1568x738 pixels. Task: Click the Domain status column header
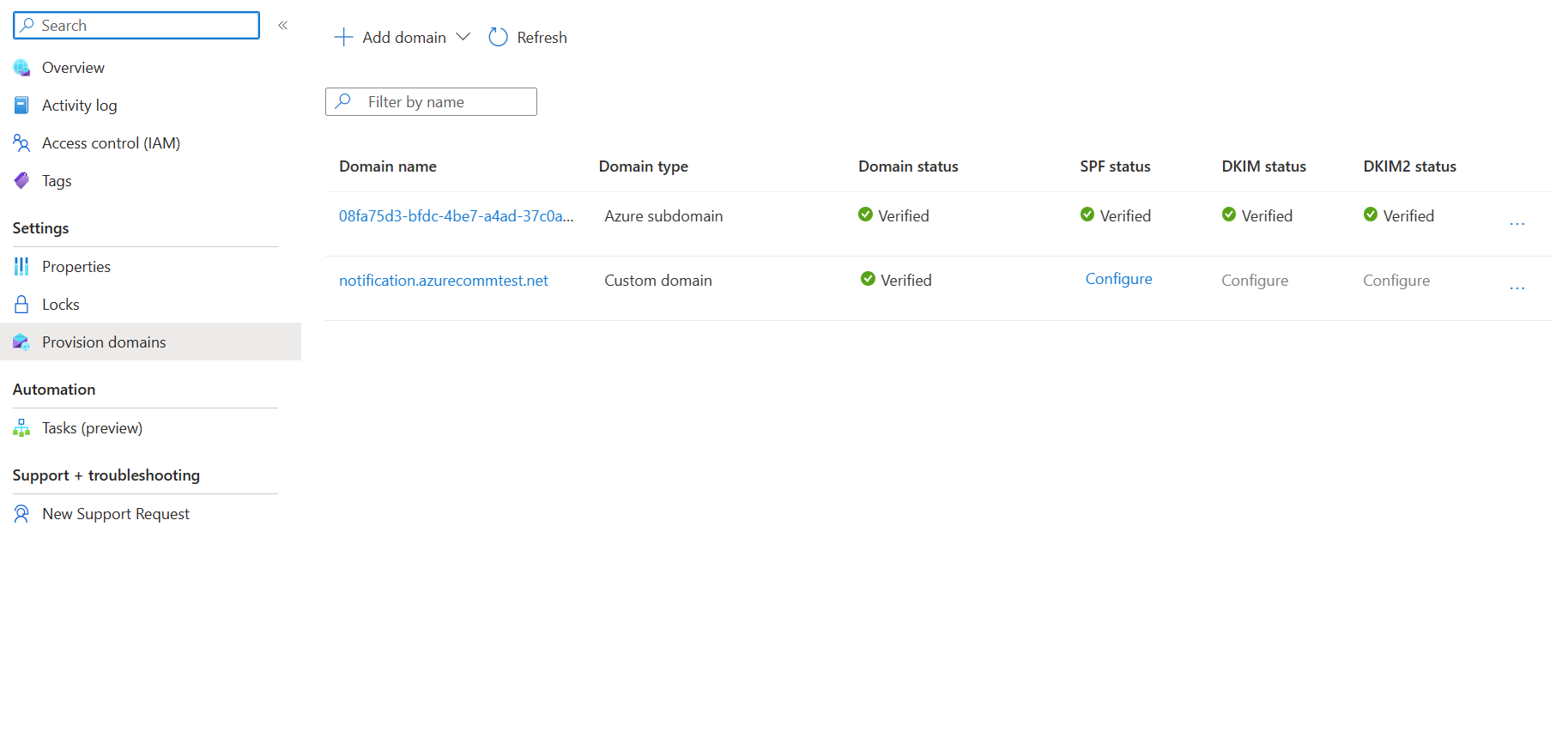click(x=908, y=166)
